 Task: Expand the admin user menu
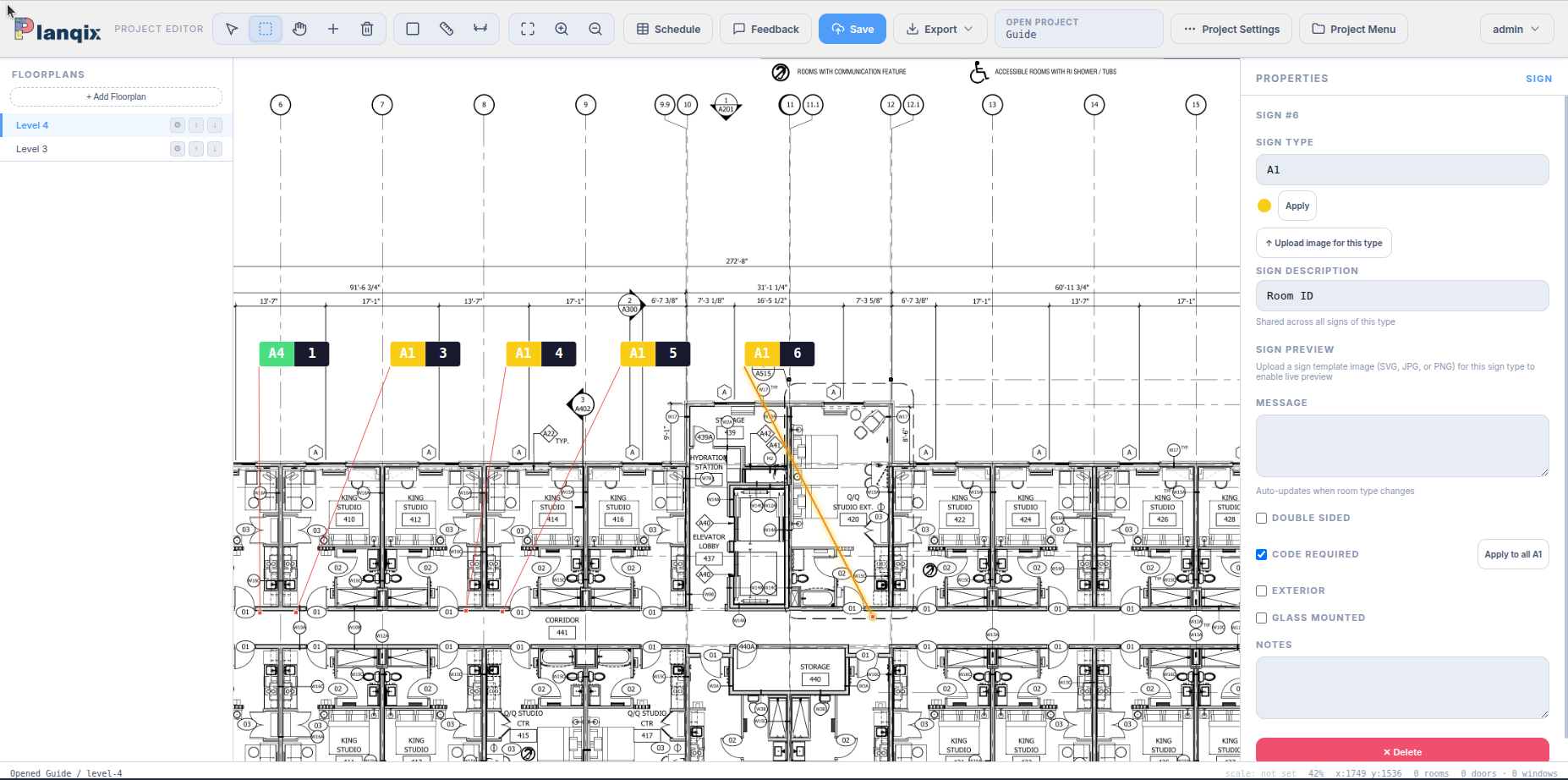point(1516,29)
